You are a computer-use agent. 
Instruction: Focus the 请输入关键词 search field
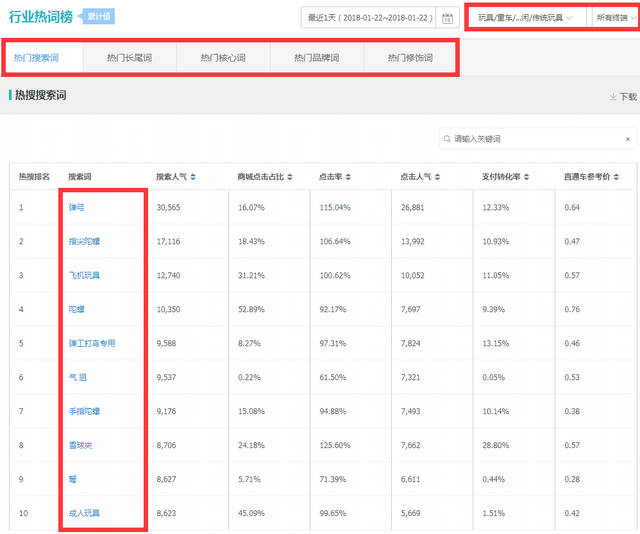(537, 139)
